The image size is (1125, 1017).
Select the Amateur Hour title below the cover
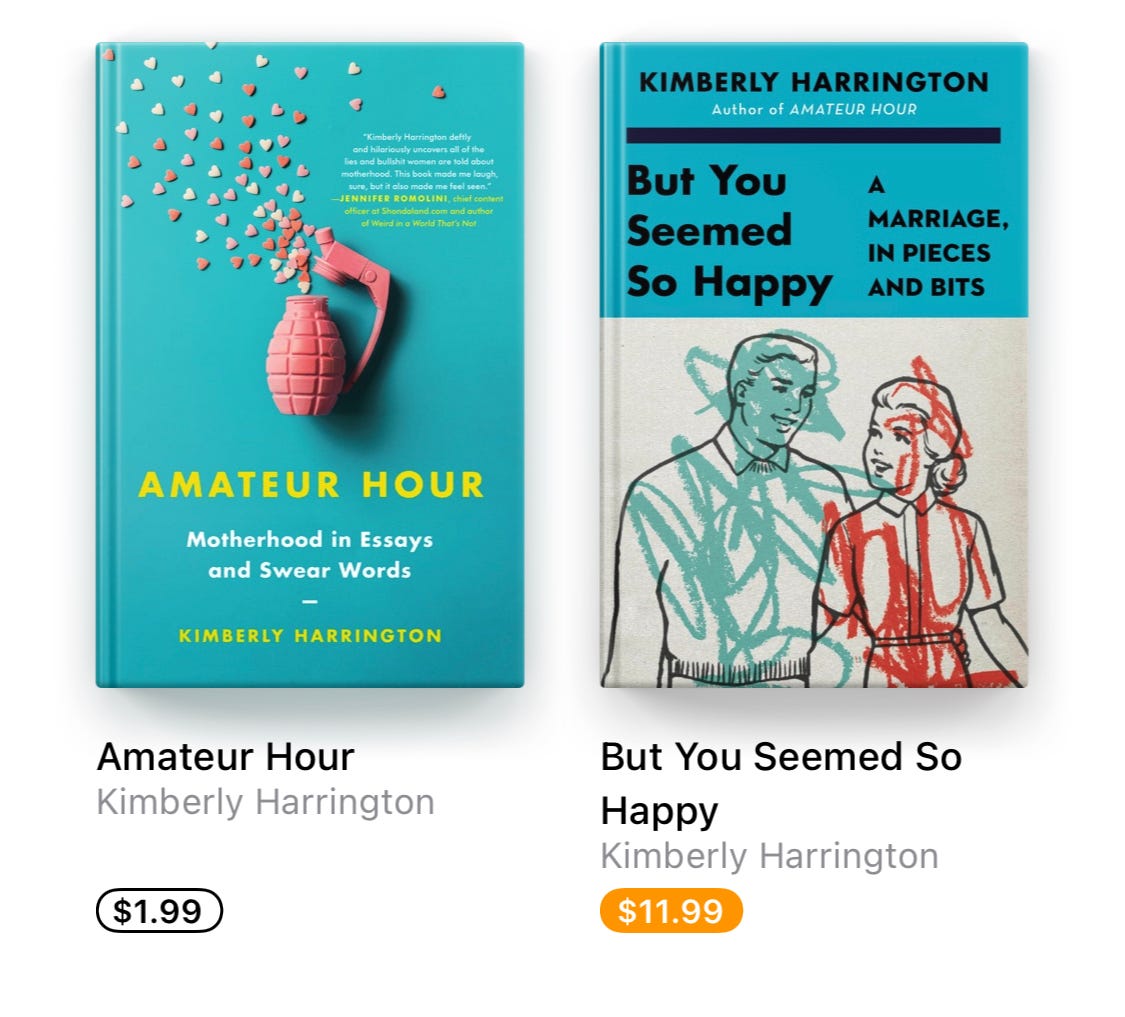point(225,756)
